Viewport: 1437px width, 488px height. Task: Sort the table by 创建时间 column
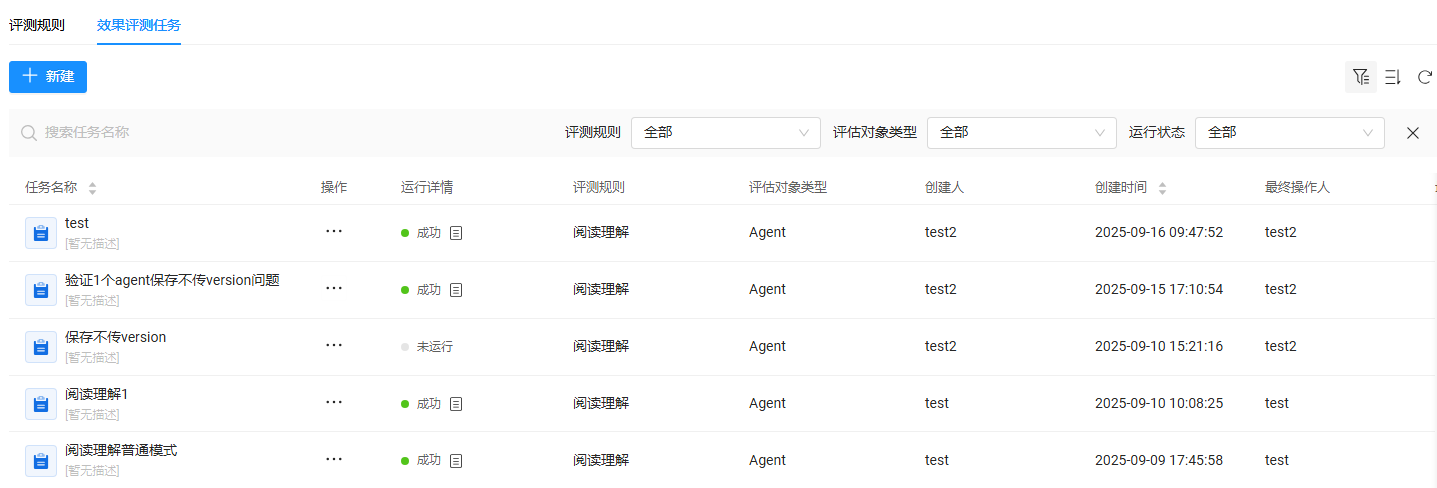[1162, 188]
